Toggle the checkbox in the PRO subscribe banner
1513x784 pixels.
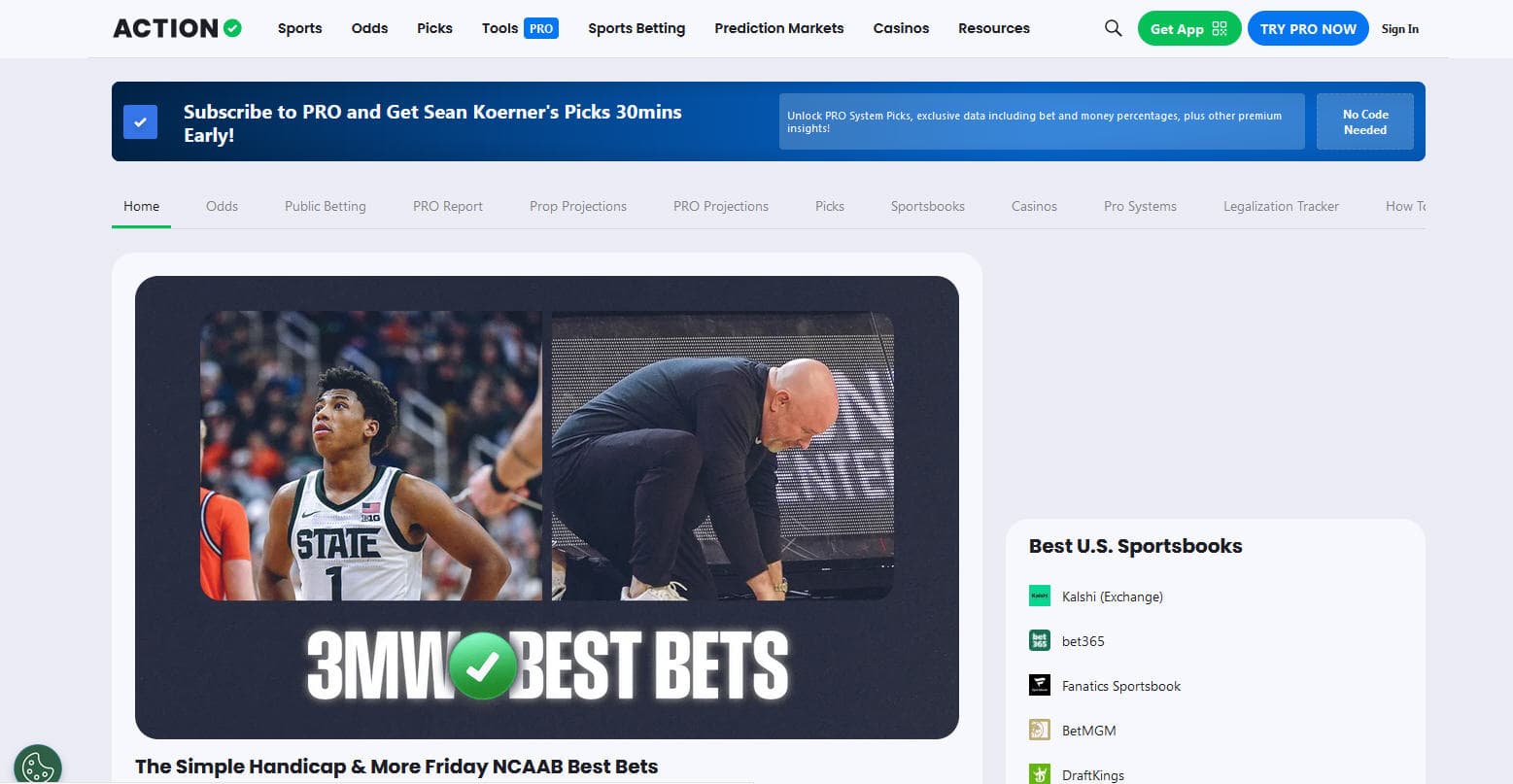click(141, 121)
